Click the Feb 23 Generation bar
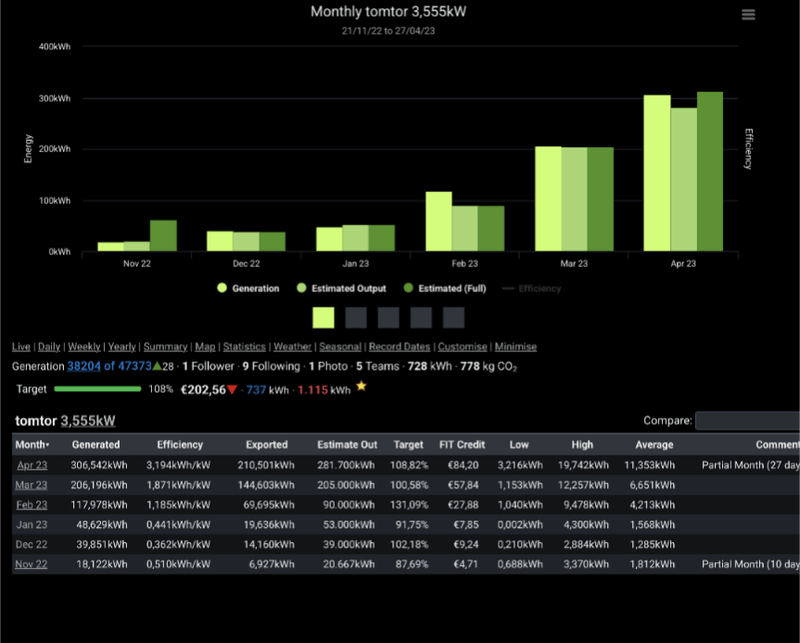The image size is (800, 643). pos(439,221)
